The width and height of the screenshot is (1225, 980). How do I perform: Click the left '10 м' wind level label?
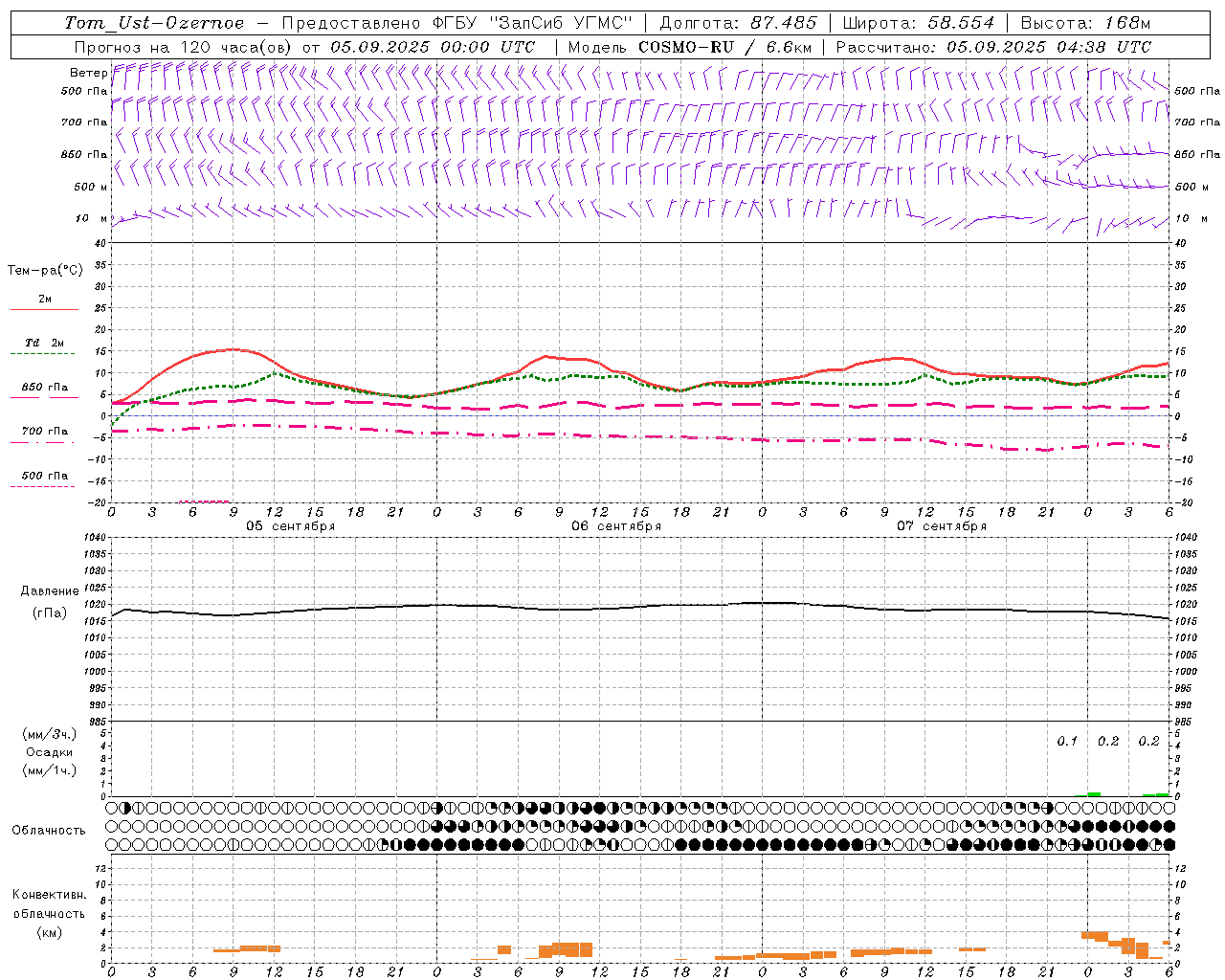92,218
